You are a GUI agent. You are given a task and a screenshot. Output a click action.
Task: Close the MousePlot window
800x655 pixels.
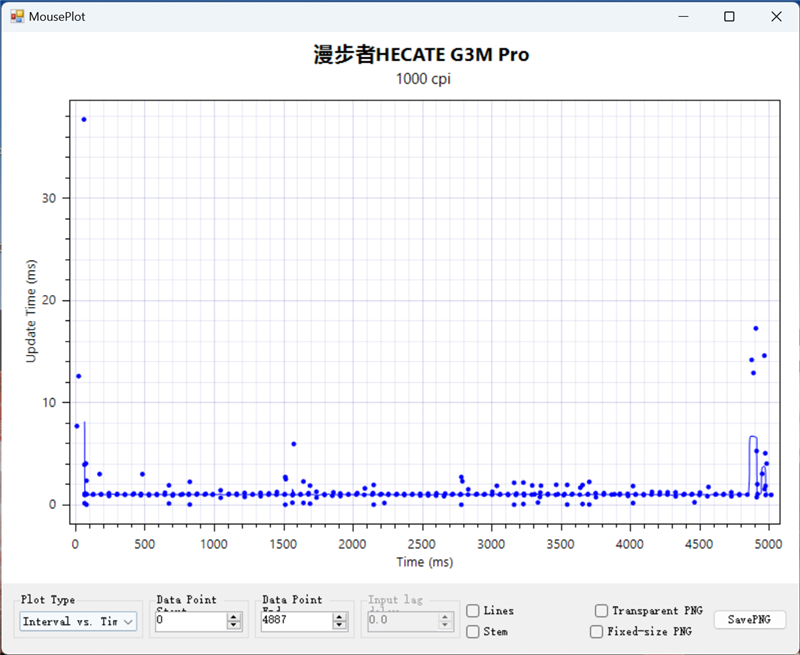pyautogui.click(x=776, y=16)
